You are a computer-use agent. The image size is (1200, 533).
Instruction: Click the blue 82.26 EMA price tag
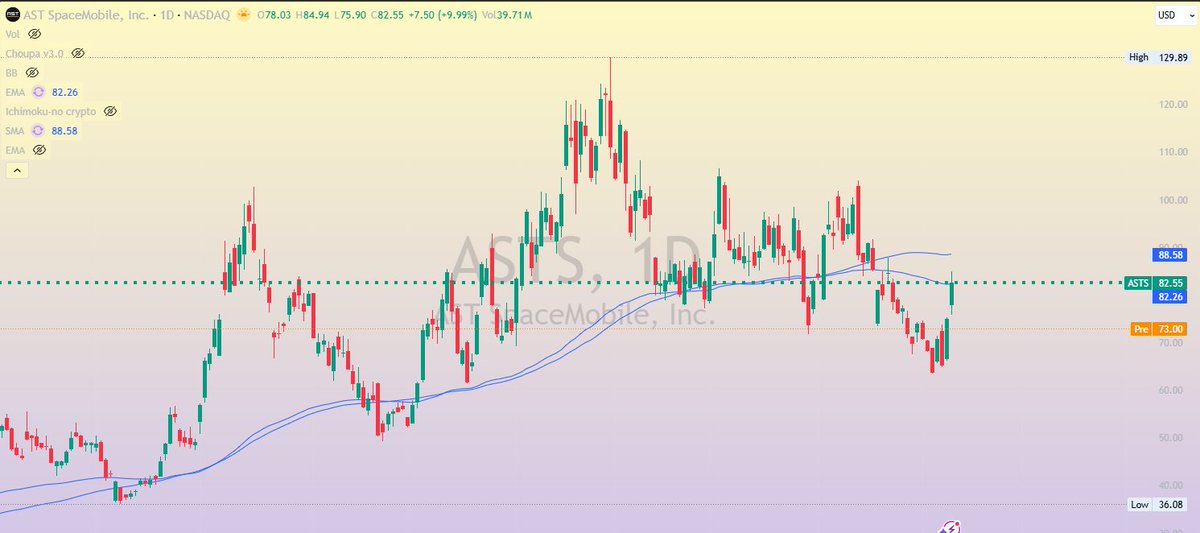tap(1171, 297)
